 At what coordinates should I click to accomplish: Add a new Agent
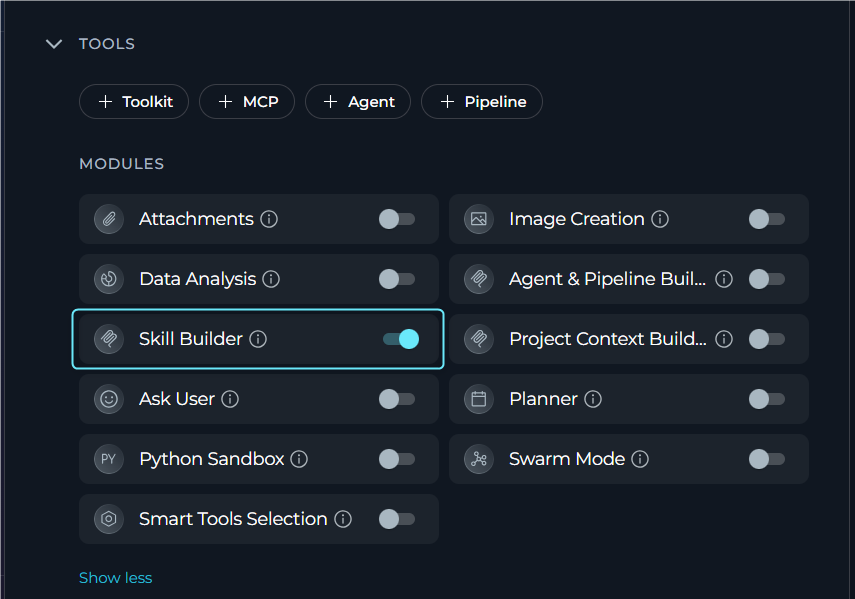(x=358, y=101)
